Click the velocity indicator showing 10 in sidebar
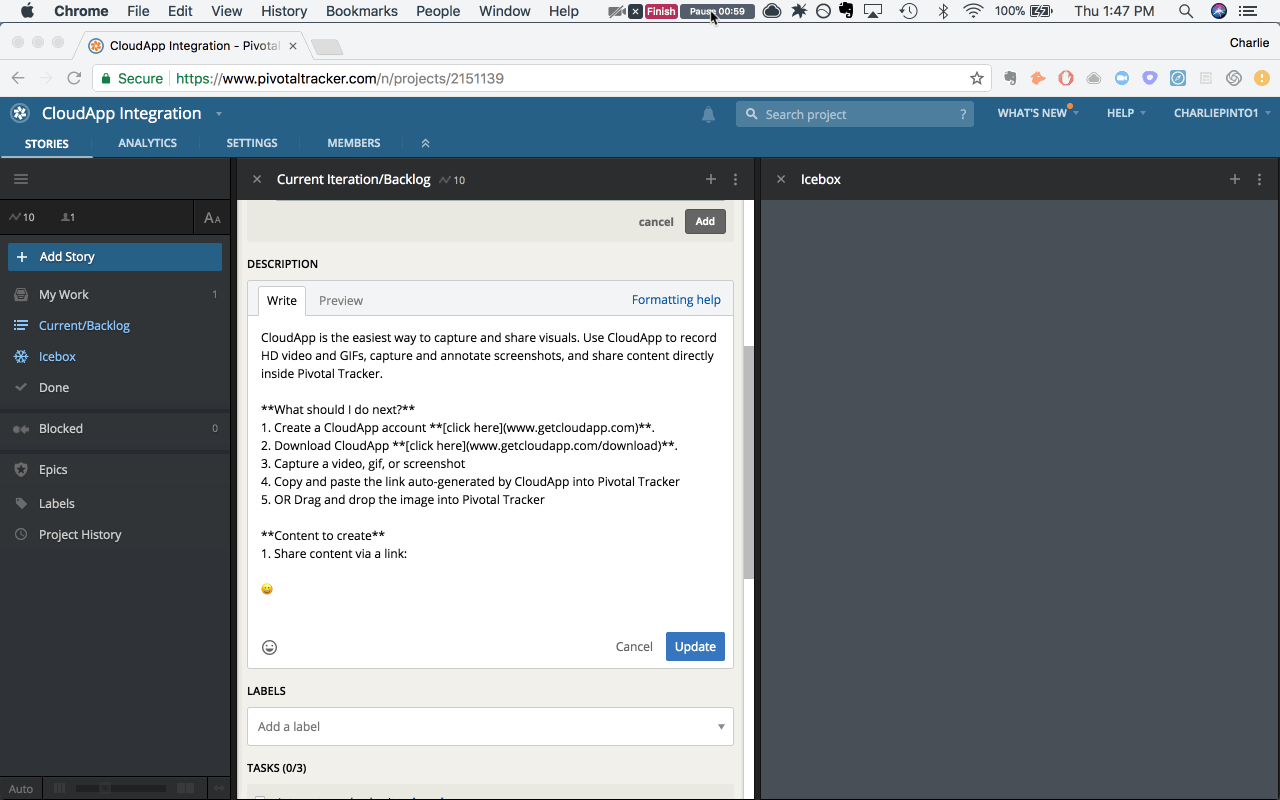The height and width of the screenshot is (800, 1280). tap(22, 217)
